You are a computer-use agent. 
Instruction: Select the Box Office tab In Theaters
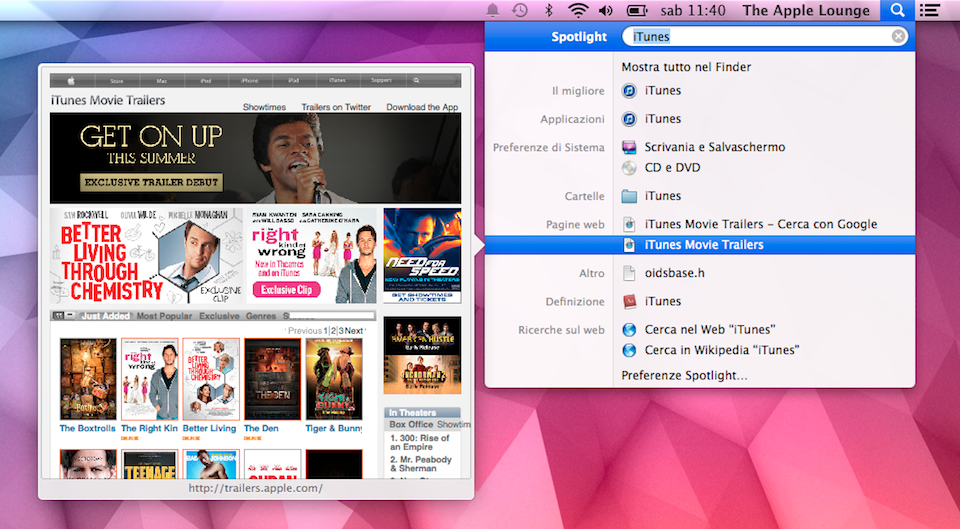point(411,424)
